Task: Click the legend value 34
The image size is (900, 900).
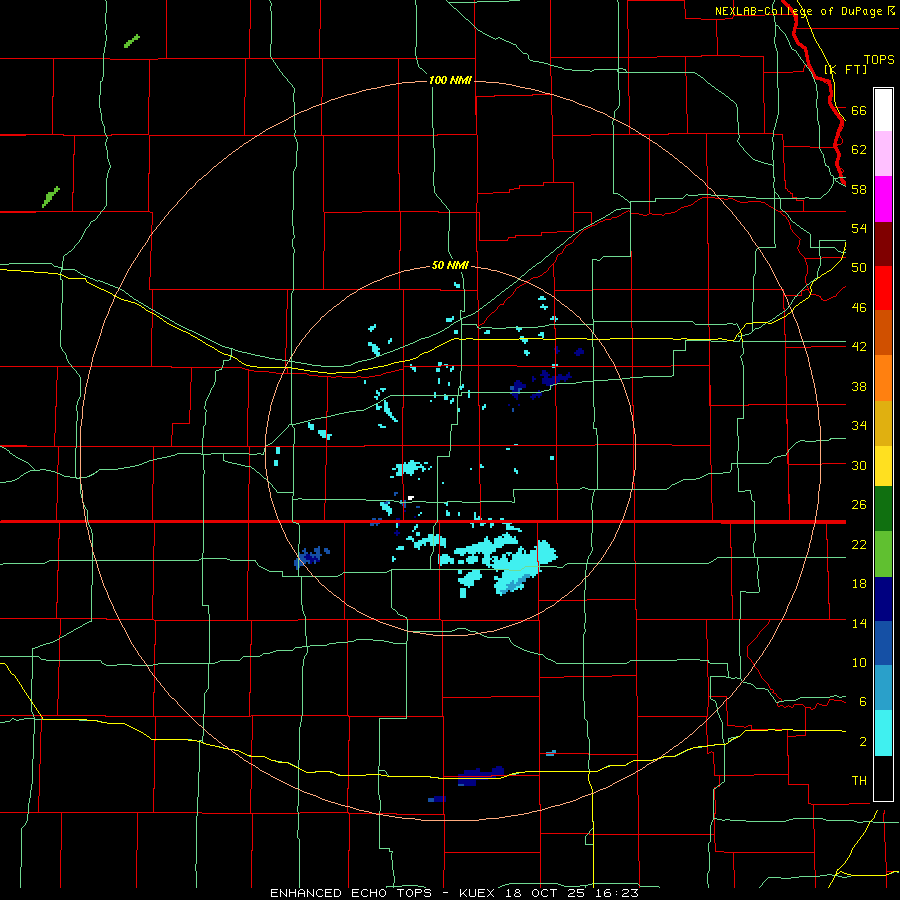Action: [859, 425]
